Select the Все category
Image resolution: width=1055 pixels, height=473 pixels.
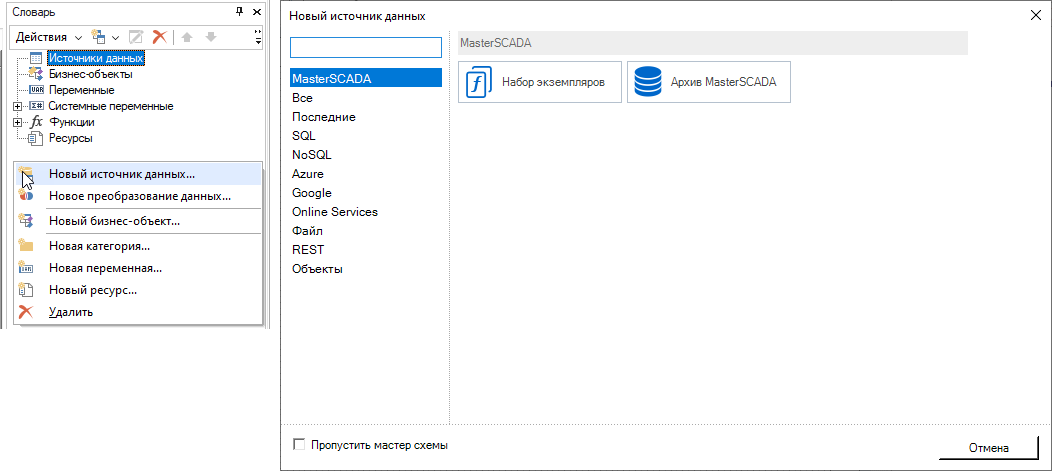coord(366,98)
